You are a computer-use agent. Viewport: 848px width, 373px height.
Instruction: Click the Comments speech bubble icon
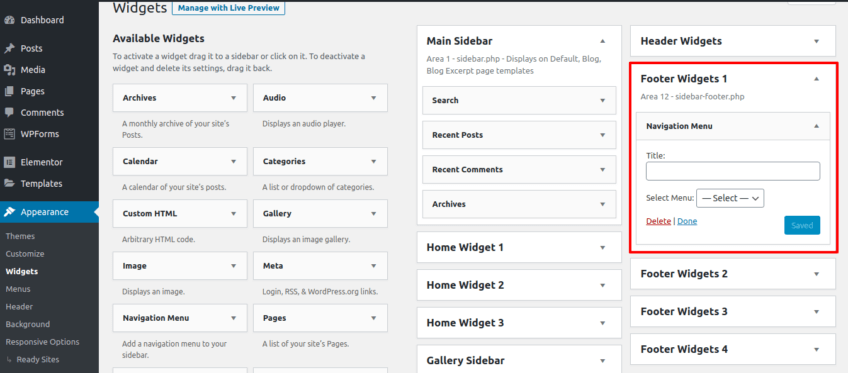click(x=9, y=112)
